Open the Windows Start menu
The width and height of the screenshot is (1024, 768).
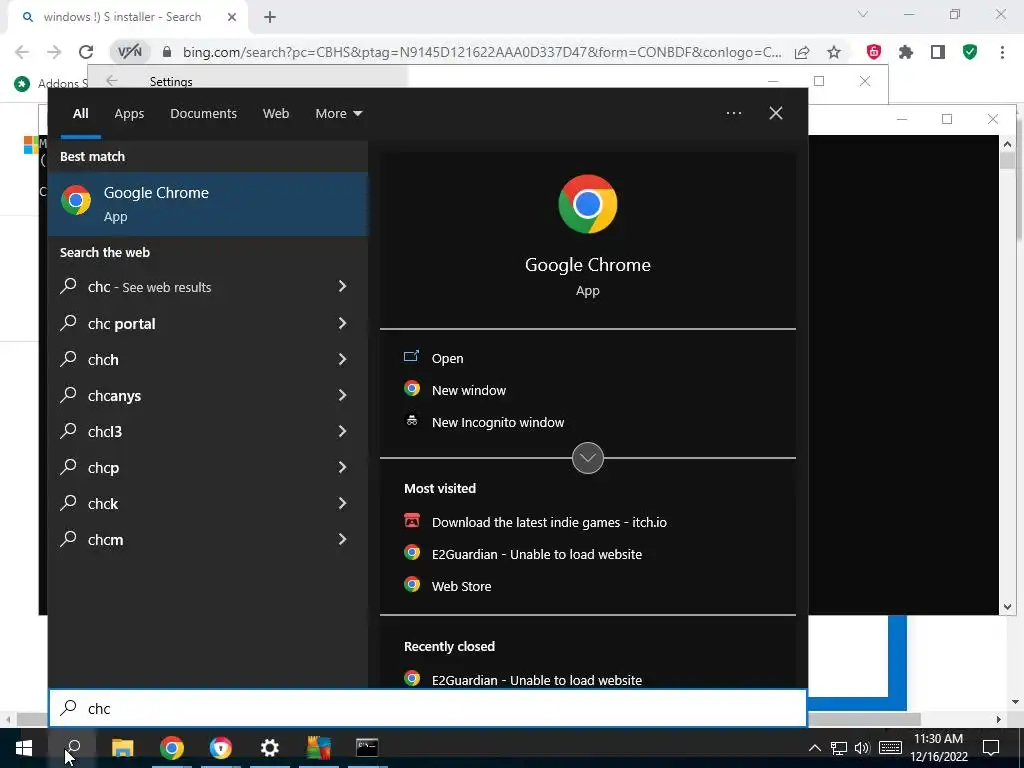coord(24,748)
